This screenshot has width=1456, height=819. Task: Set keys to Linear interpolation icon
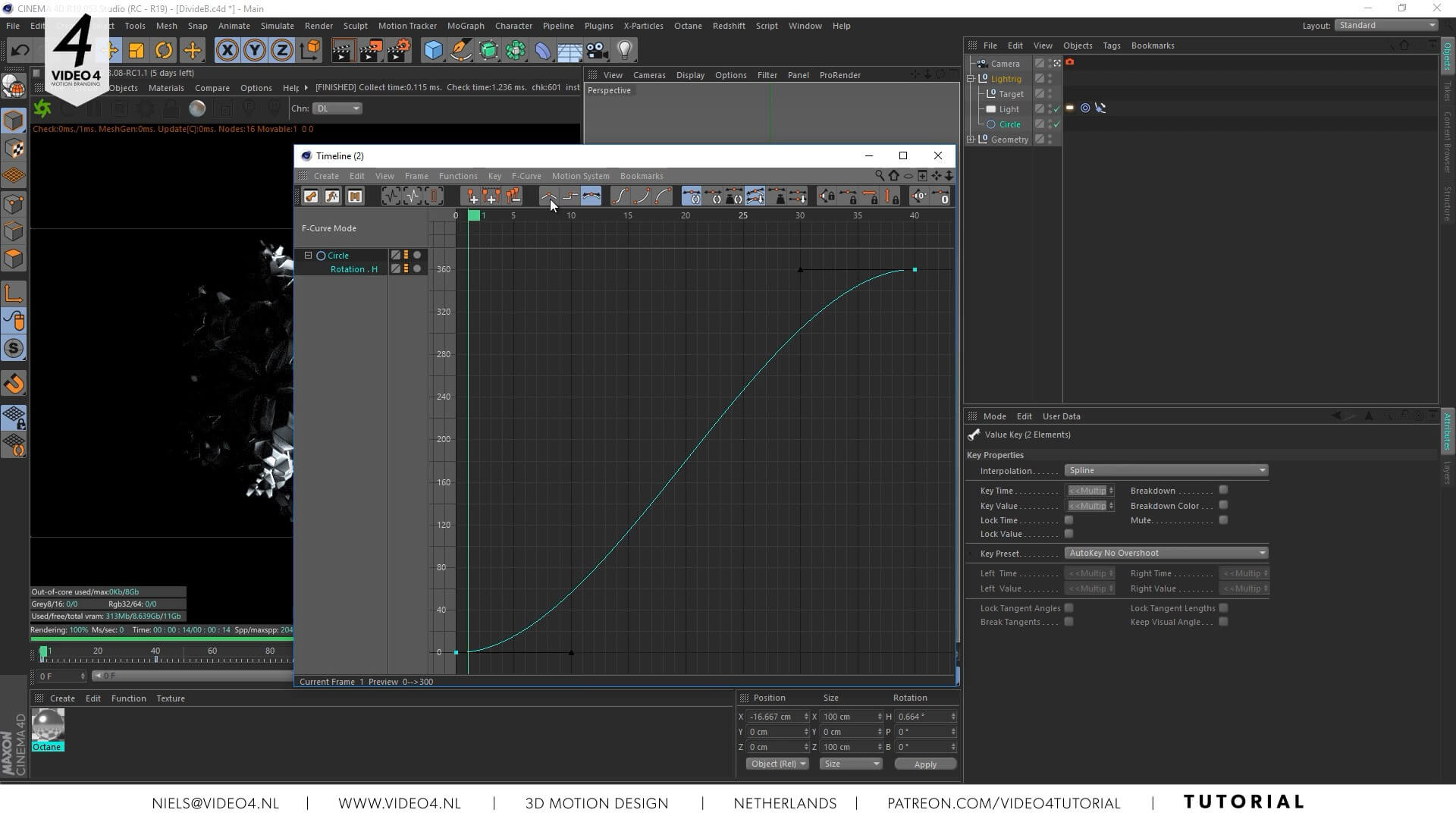click(x=548, y=196)
